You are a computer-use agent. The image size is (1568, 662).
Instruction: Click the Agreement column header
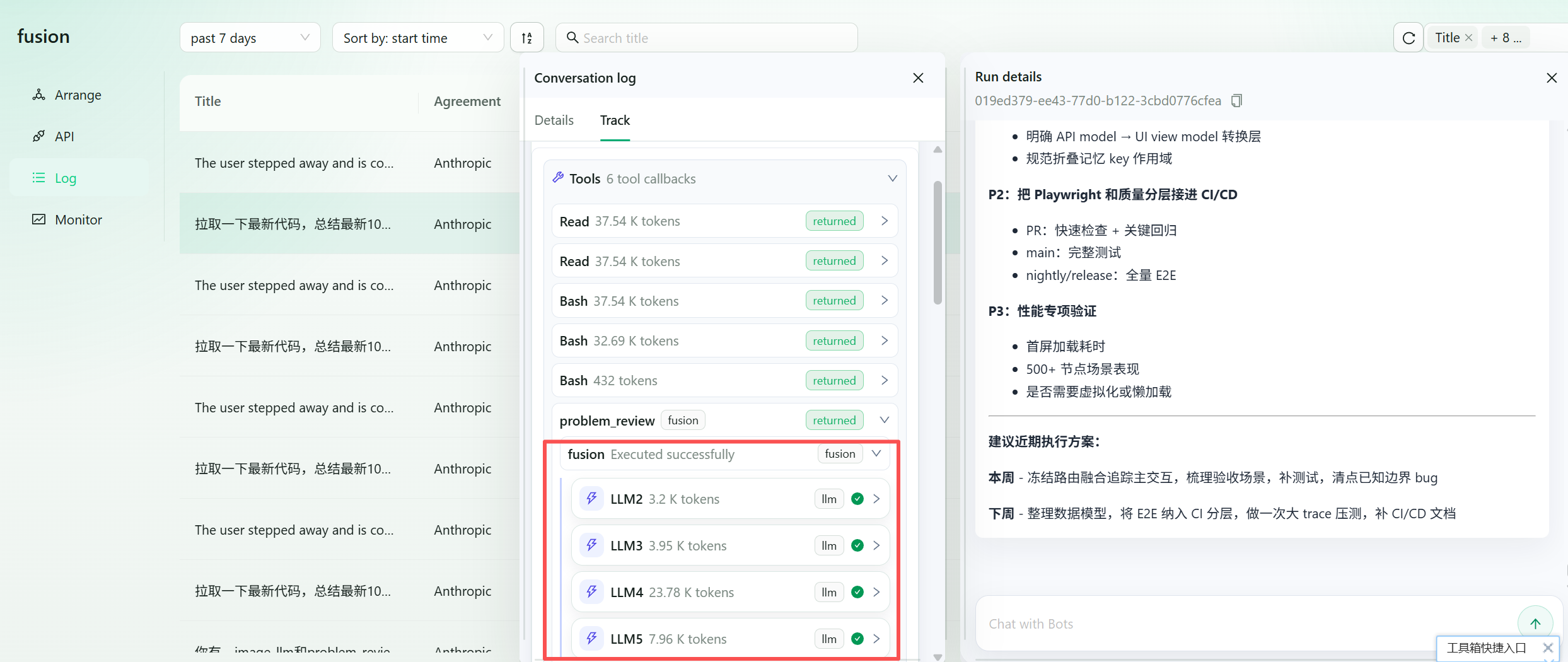[467, 101]
